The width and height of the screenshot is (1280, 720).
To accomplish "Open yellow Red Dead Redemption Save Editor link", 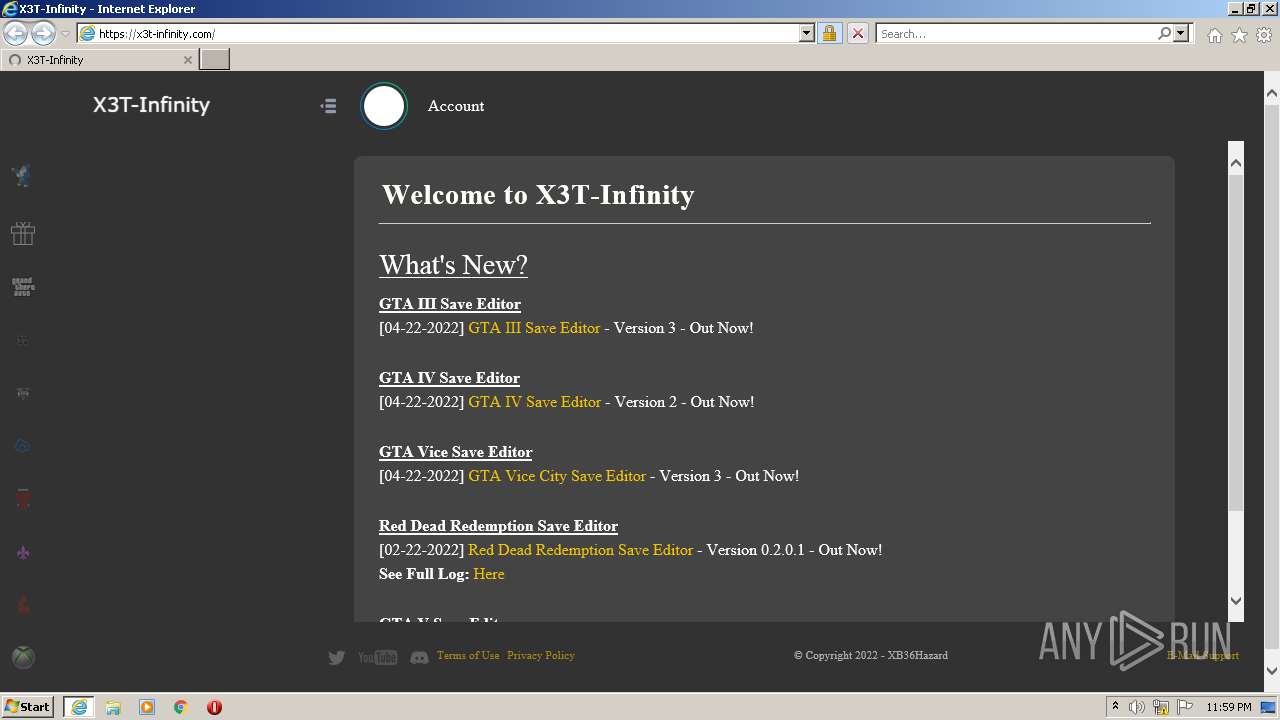I will pyautogui.click(x=580, y=550).
